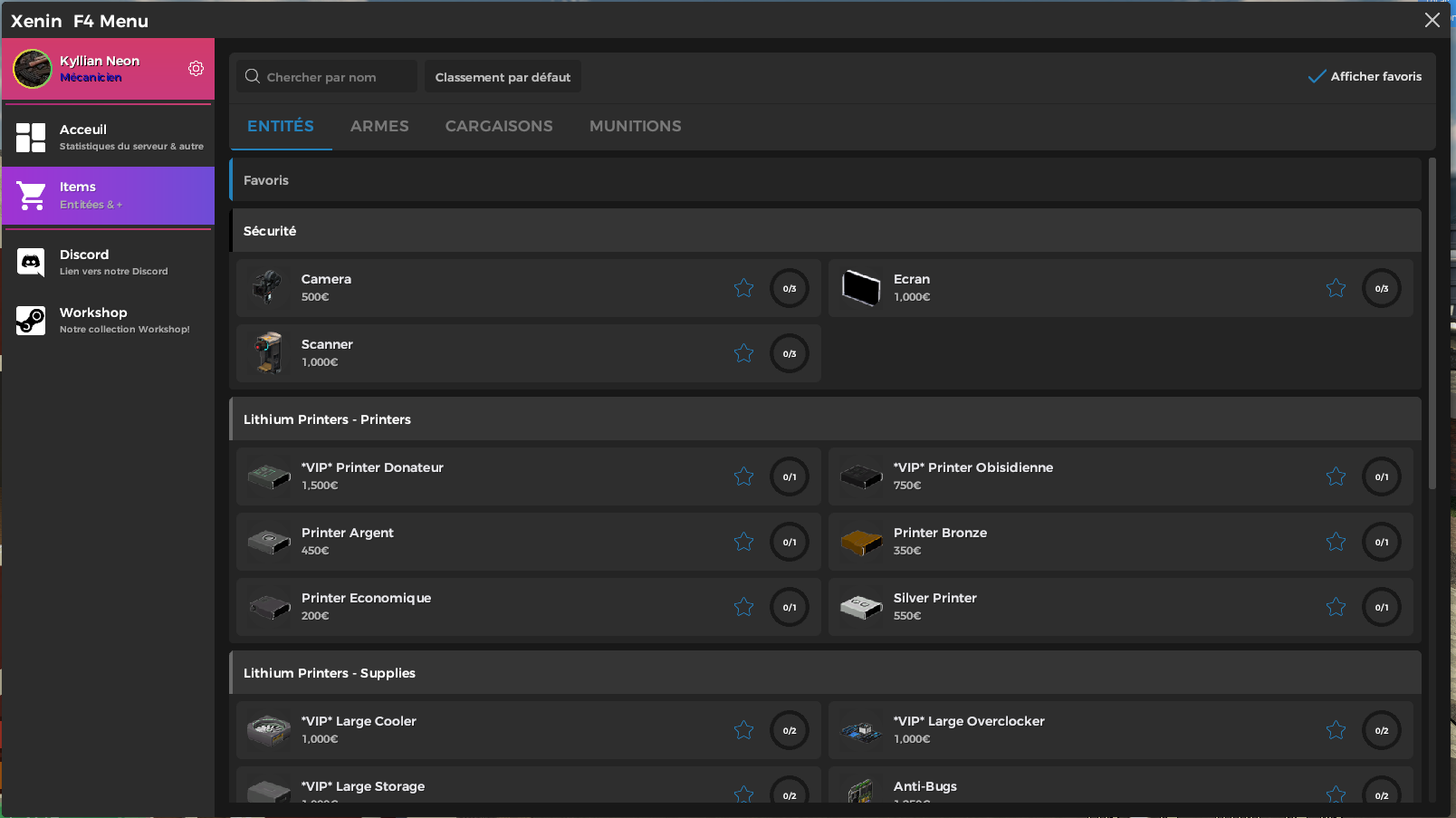Click search magnifier icon
Viewport: 1456px width, 818px height.
point(253,77)
